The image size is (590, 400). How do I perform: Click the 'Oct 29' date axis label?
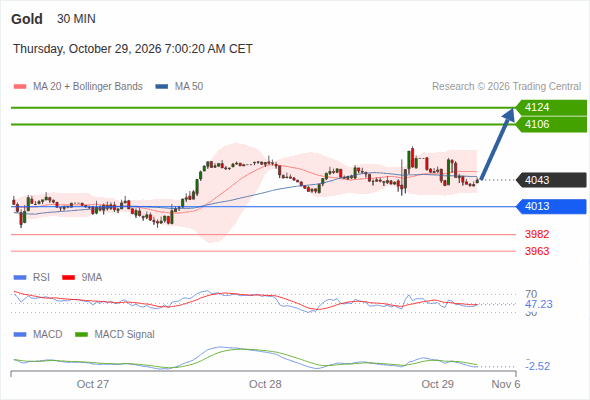[438, 384]
